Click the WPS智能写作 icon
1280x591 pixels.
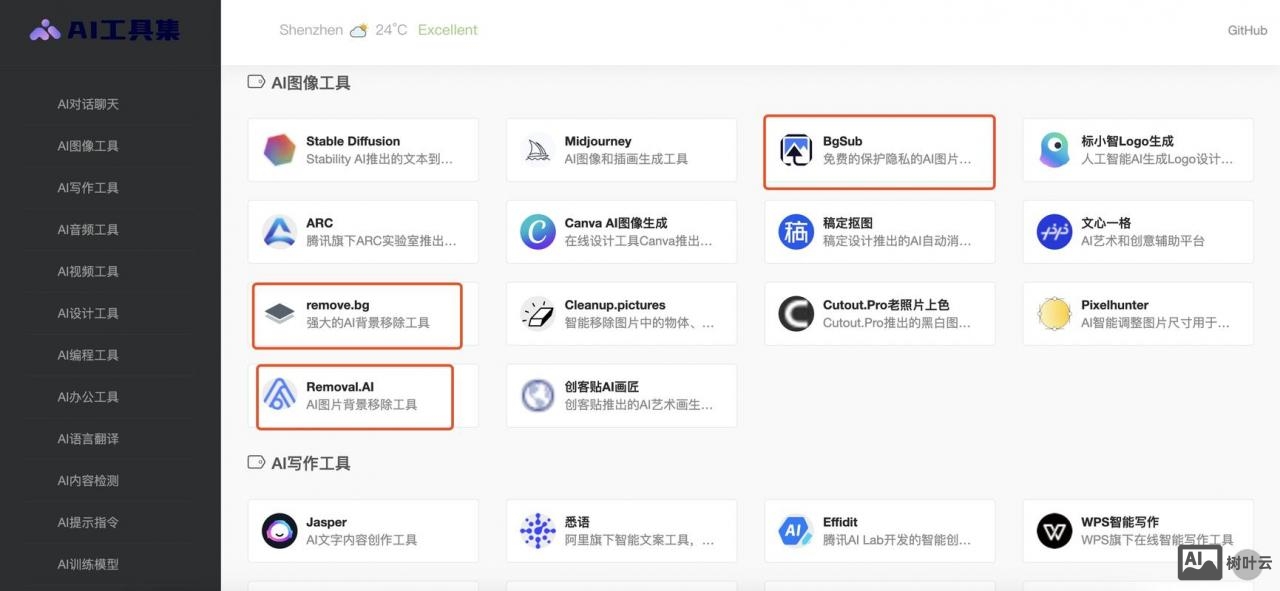pyautogui.click(x=1054, y=531)
